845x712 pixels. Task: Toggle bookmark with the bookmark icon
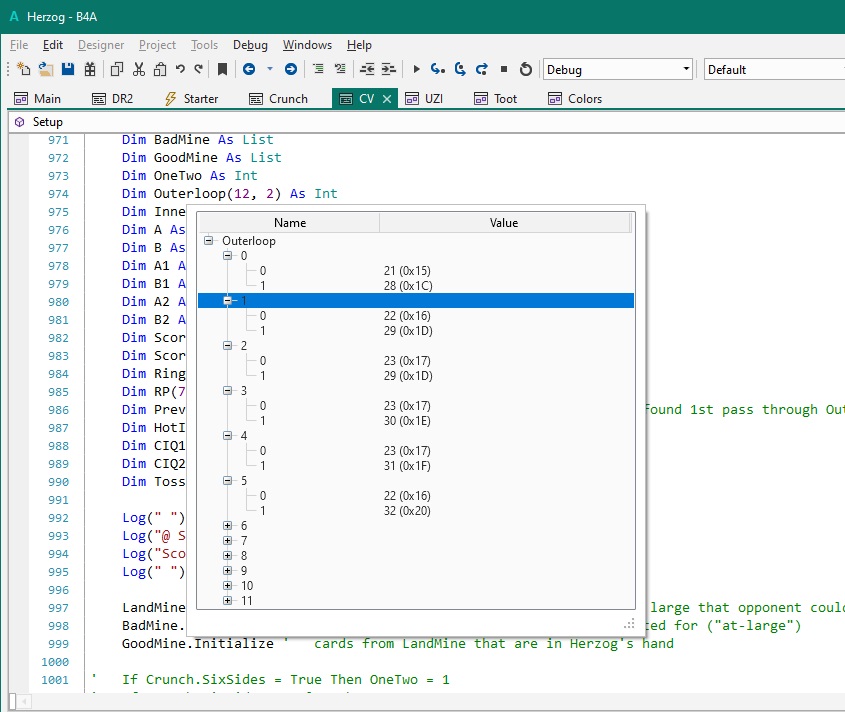222,69
